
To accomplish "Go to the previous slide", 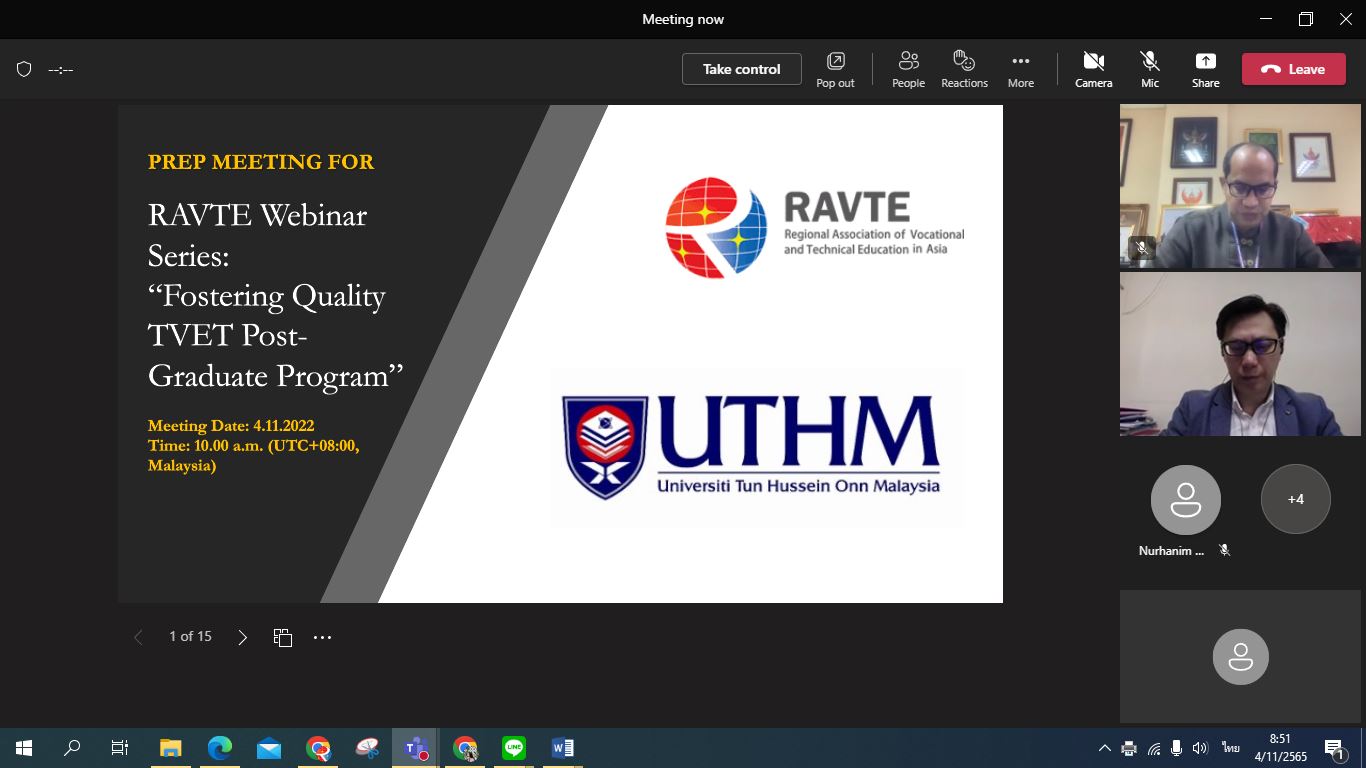I will (x=138, y=637).
